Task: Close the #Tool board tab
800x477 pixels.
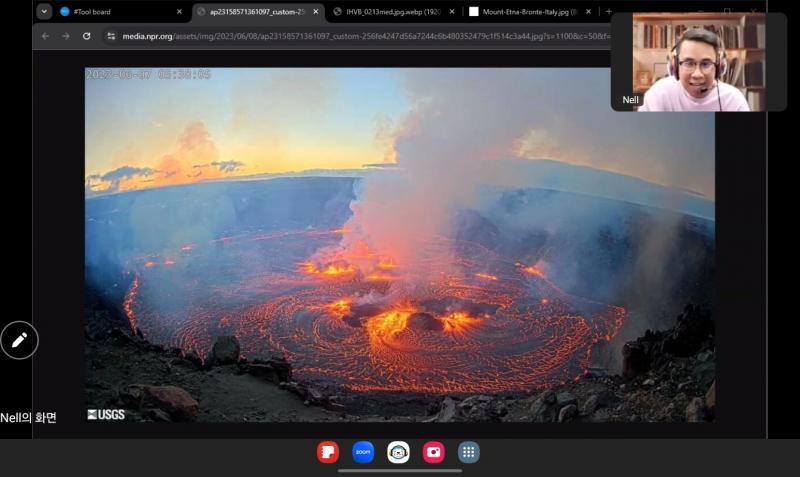Action: tap(179, 12)
